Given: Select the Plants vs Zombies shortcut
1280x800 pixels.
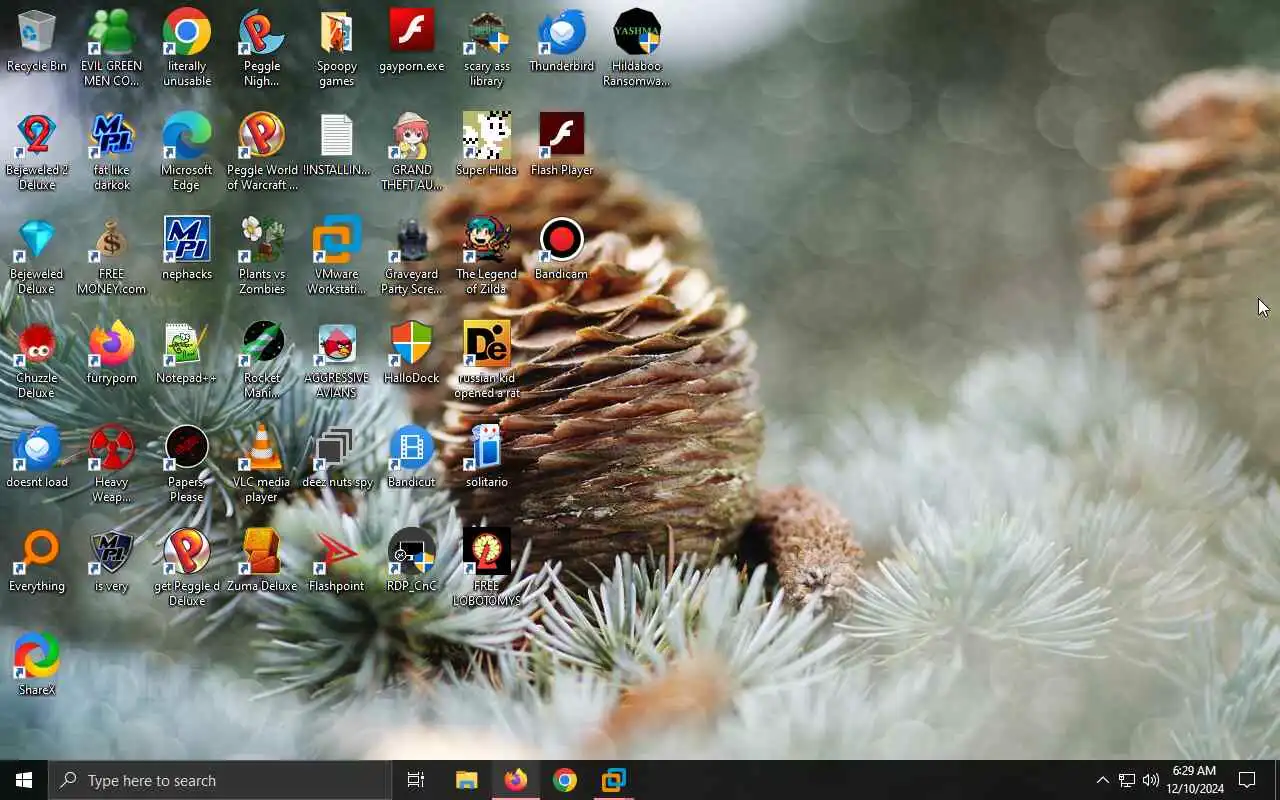Looking at the screenshot, I should (x=262, y=257).
